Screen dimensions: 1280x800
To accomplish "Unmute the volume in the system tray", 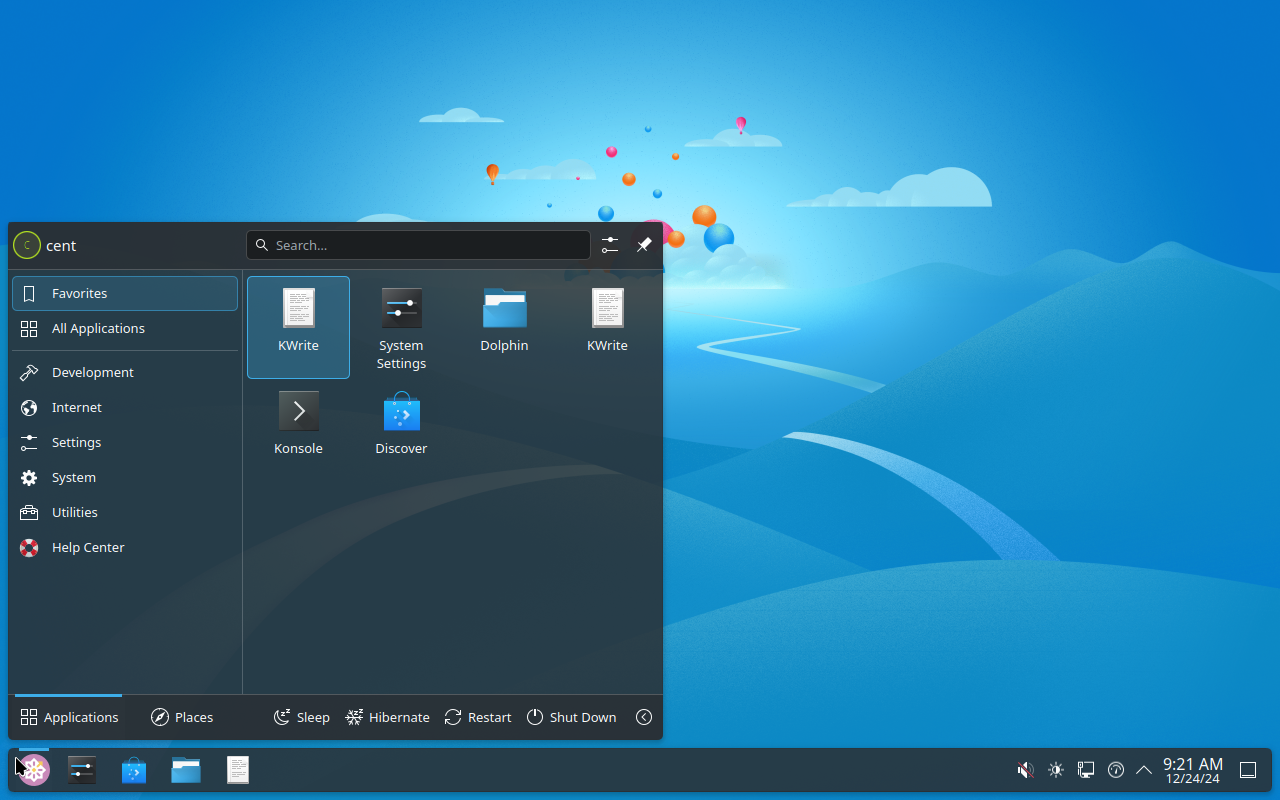I will click(x=1025, y=769).
